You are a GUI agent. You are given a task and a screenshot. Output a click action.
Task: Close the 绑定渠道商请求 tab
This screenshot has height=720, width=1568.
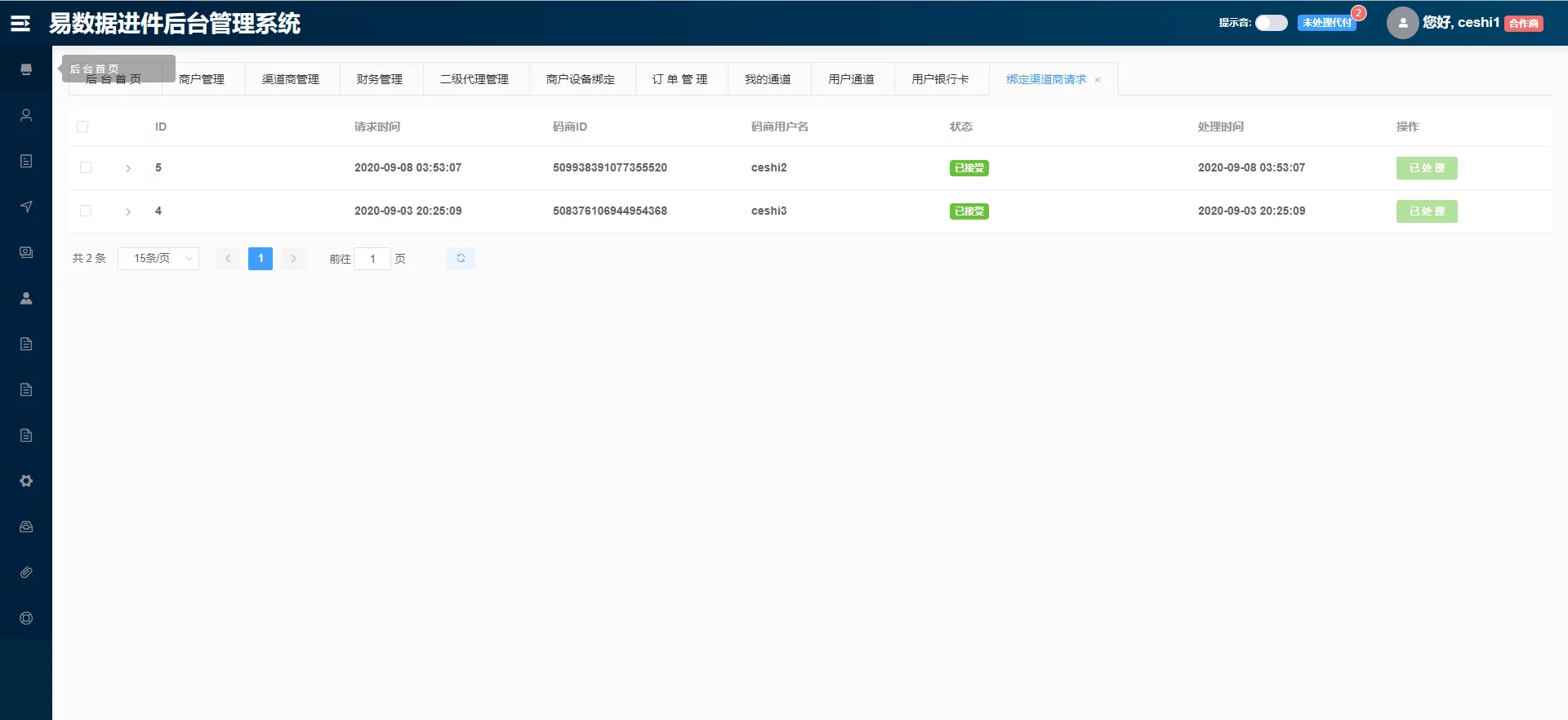[1098, 80]
